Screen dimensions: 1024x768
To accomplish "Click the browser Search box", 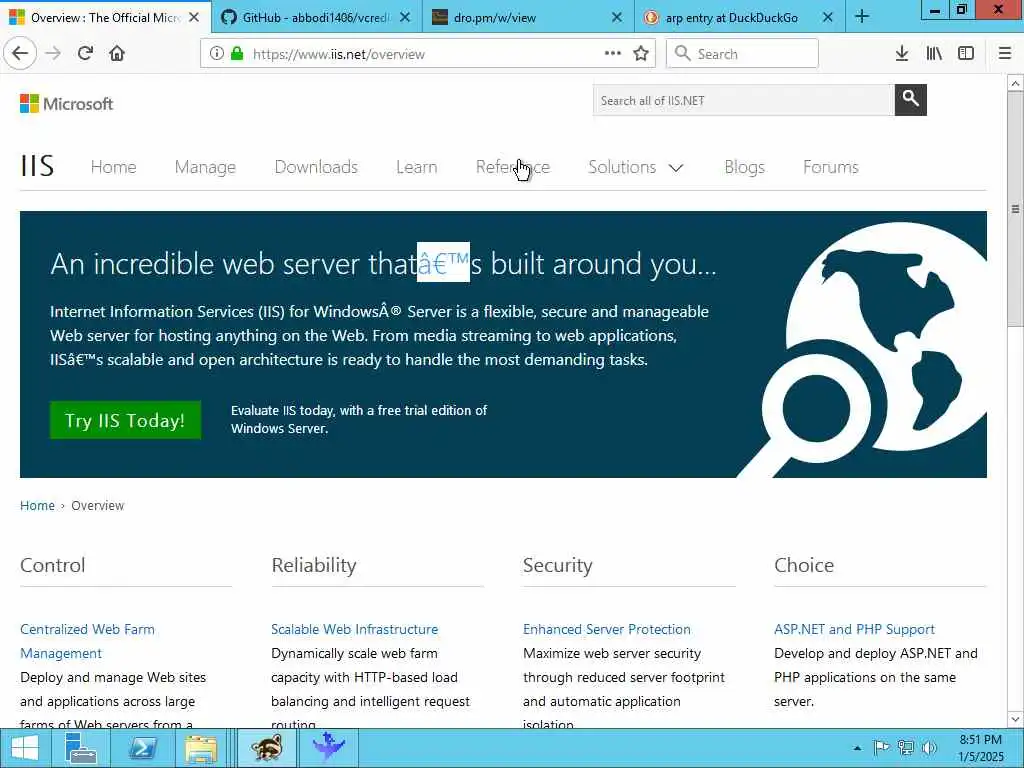I will click(x=742, y=53).
